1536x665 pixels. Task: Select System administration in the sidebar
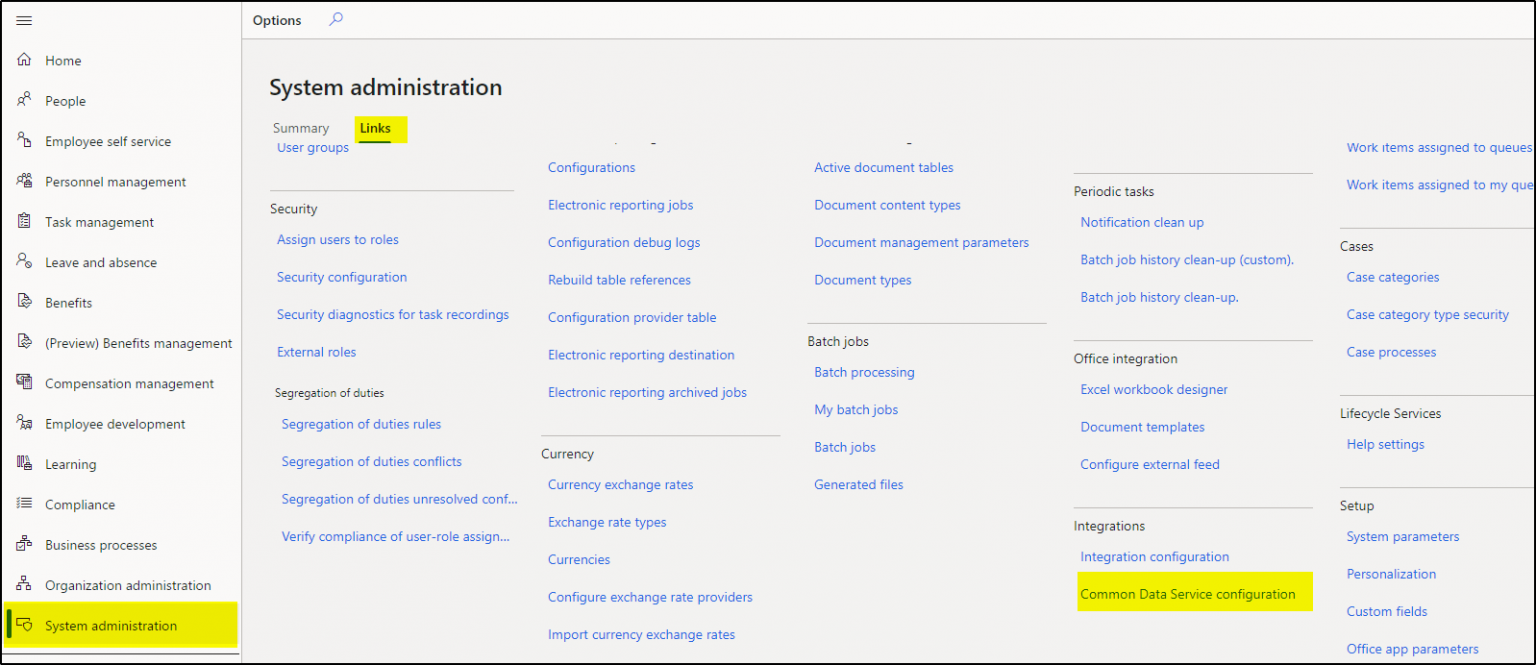pyautogui.click(x=111, y=626)
